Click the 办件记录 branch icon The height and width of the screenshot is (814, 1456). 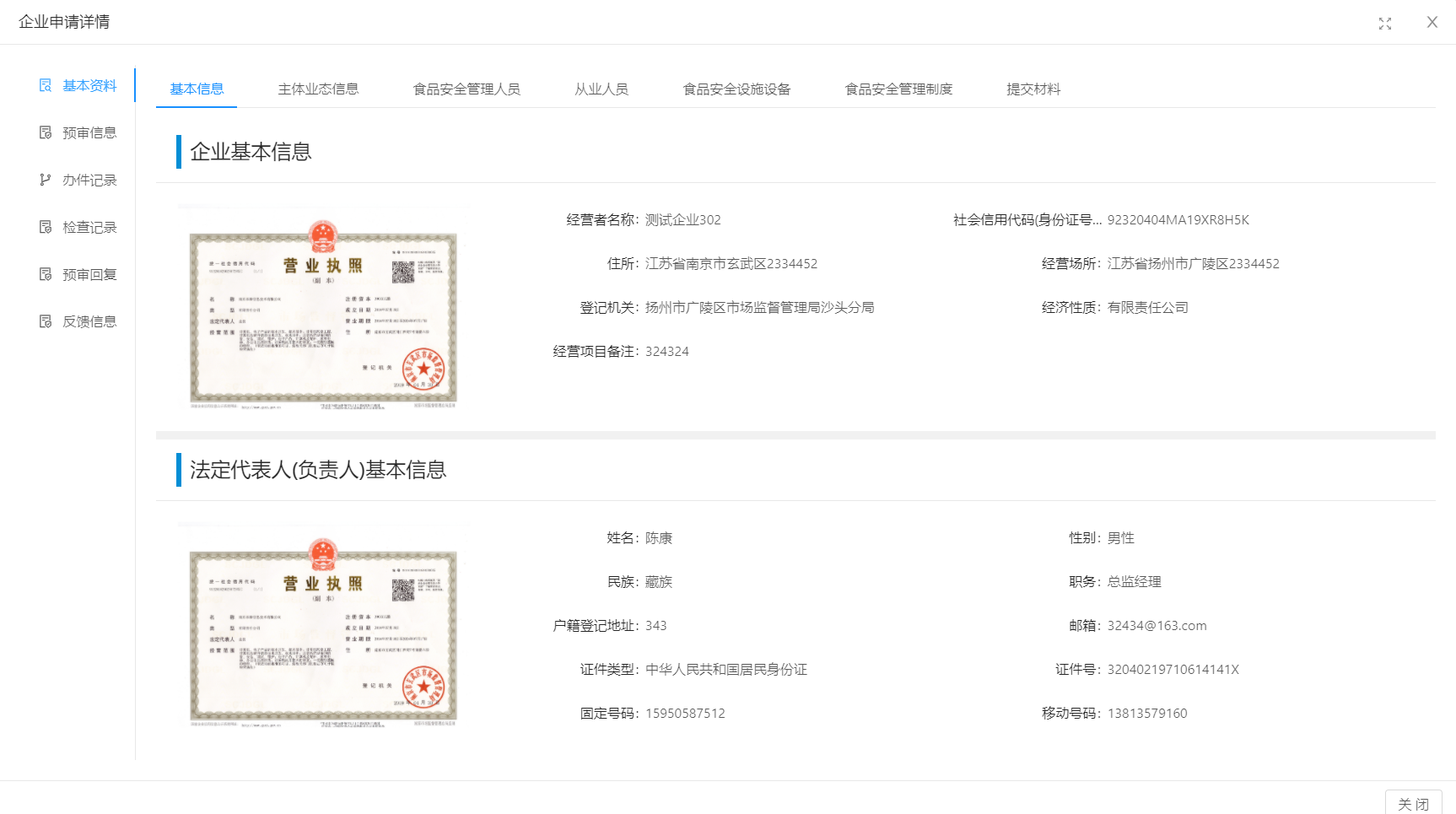46,180
